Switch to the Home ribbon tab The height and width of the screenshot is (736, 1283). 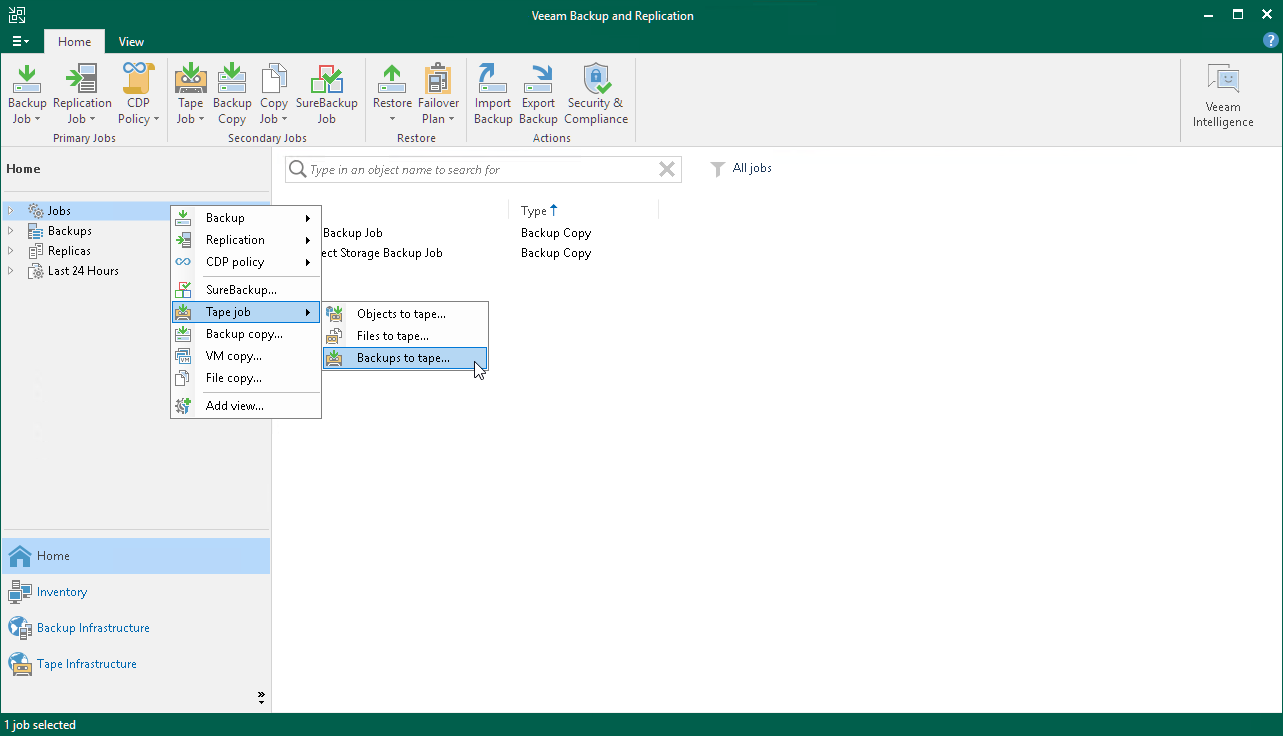(74, 42)
